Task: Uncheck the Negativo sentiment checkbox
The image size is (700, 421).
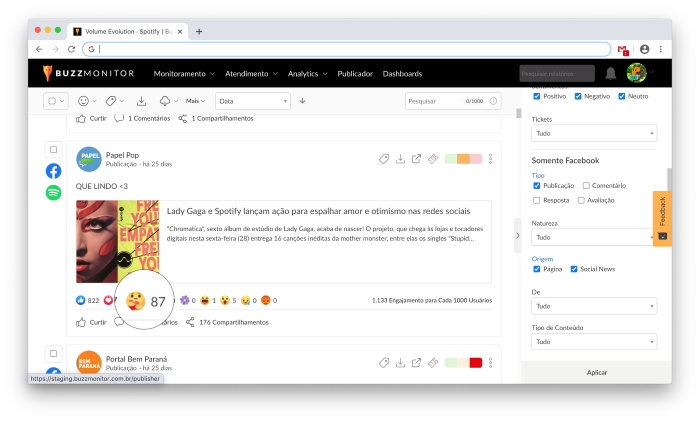Action: point(578,96)
